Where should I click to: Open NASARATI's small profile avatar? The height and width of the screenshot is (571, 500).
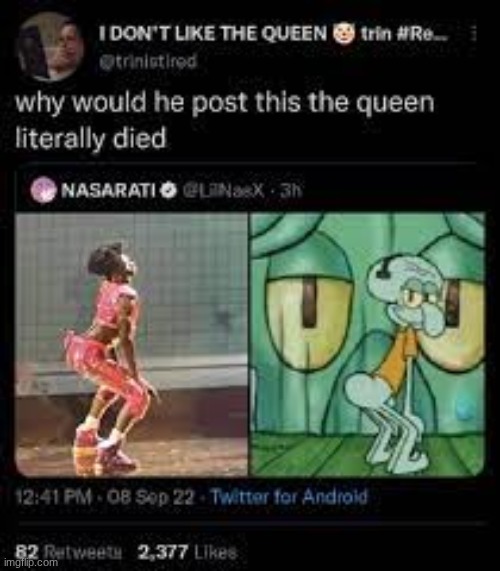click(x=44, y=190)
